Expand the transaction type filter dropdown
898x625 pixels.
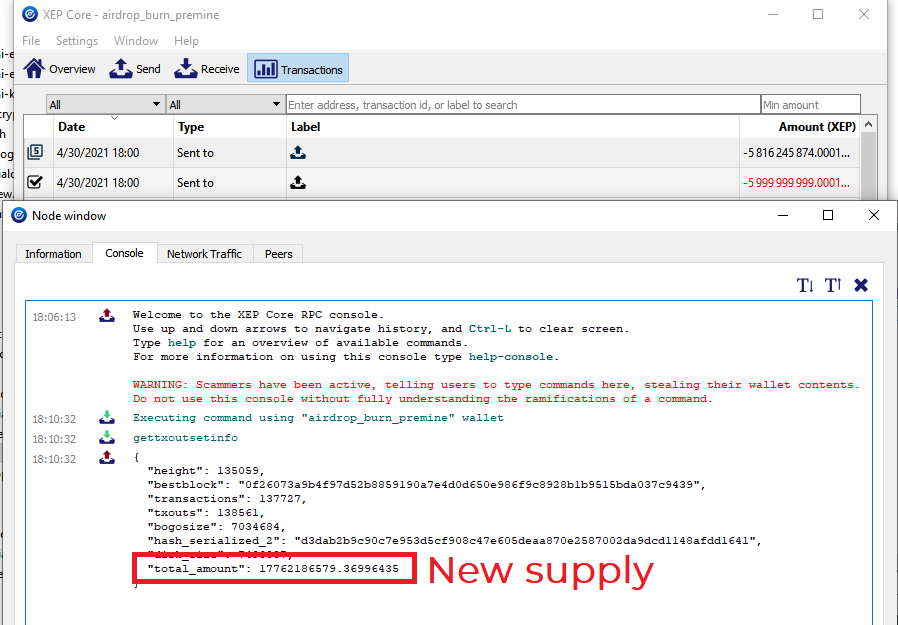[225, 104]
